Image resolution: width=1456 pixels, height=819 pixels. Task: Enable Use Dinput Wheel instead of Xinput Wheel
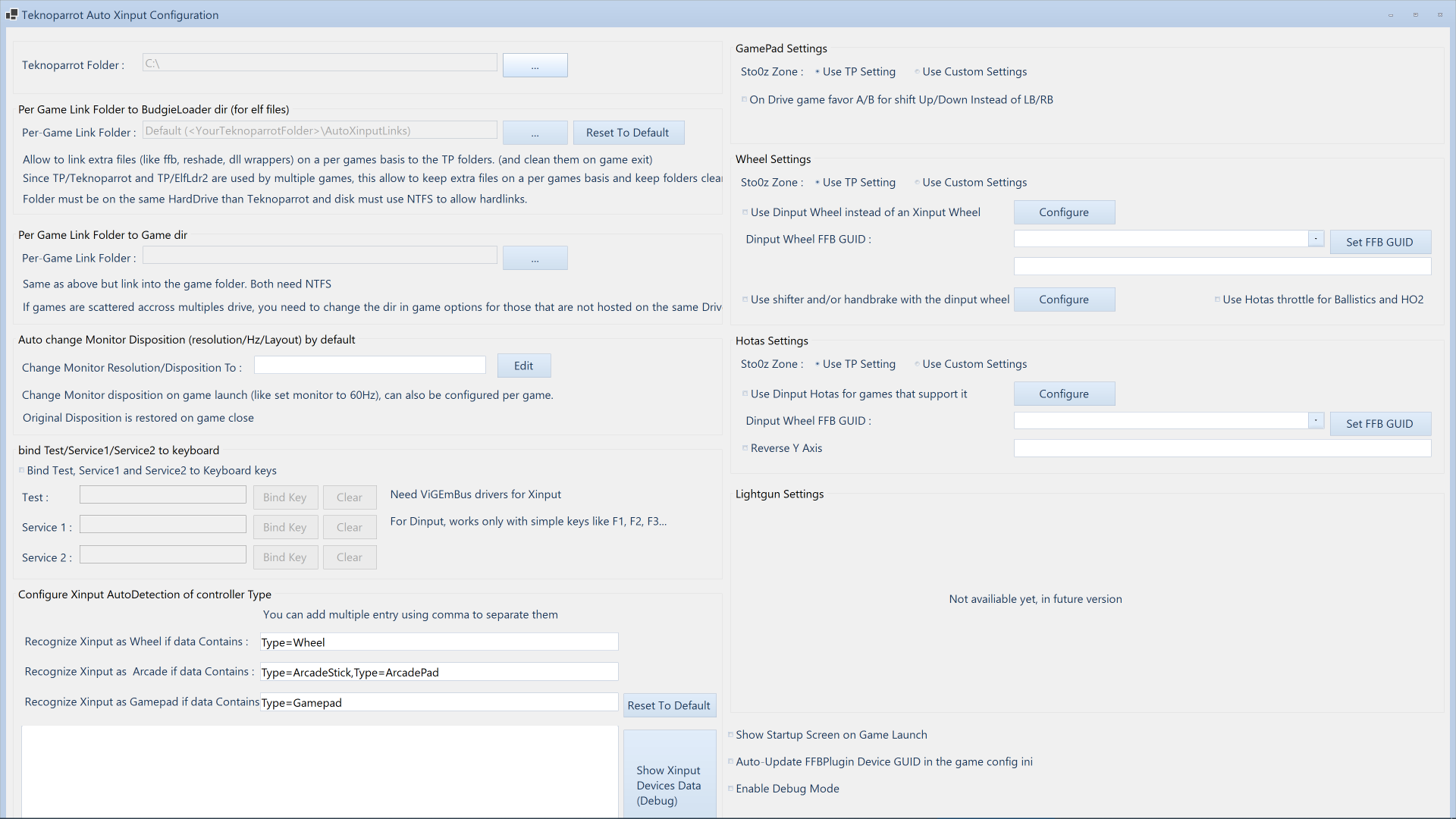(745, 212)
